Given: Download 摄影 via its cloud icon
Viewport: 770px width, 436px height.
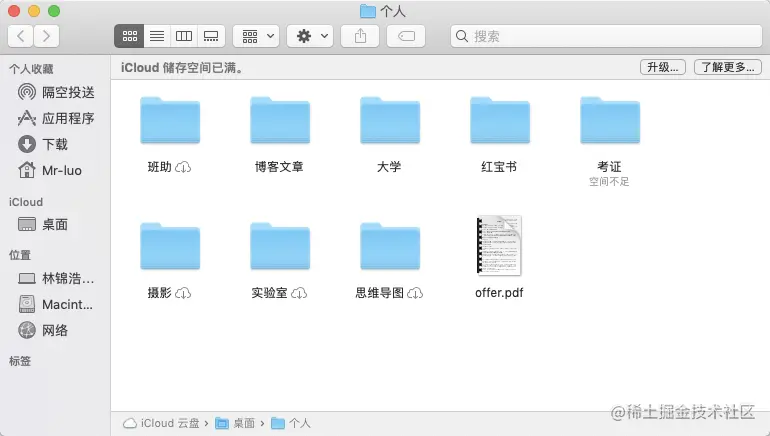Looking at the screenshot, I should tap(183, 293).
